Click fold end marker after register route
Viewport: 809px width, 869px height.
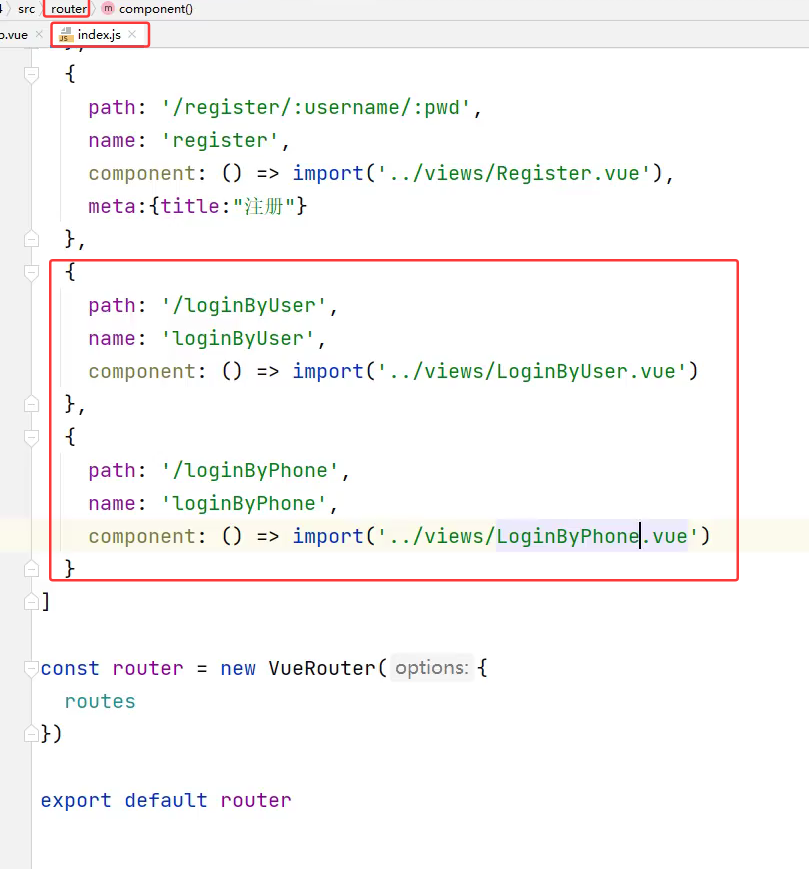[x=32, y=239]
